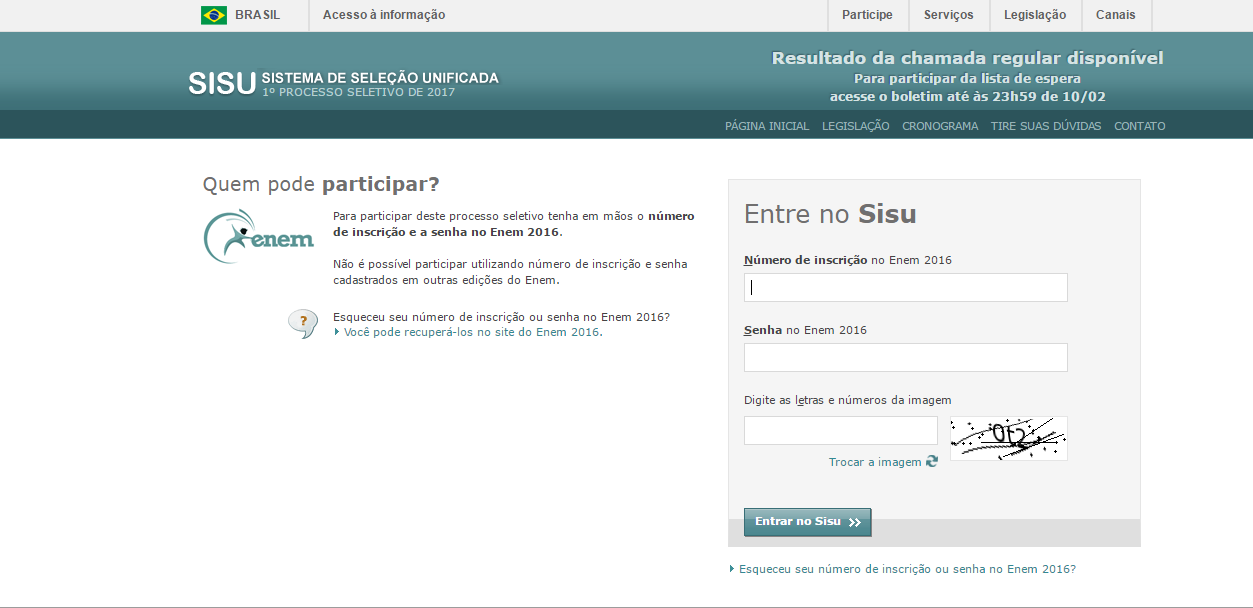Open the Participe menu
Viewport: 1253px width, 608px height.
[867, 15]
